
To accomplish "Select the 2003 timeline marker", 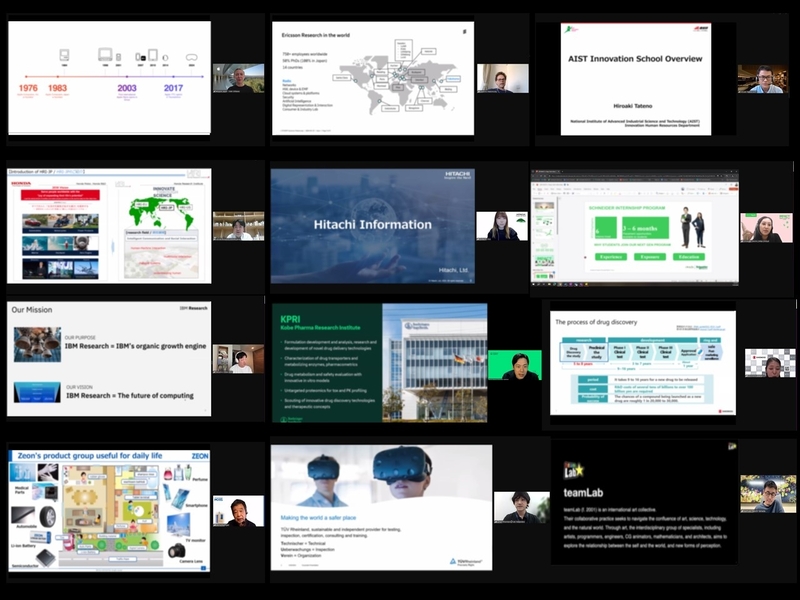I will tap(127, 88).
